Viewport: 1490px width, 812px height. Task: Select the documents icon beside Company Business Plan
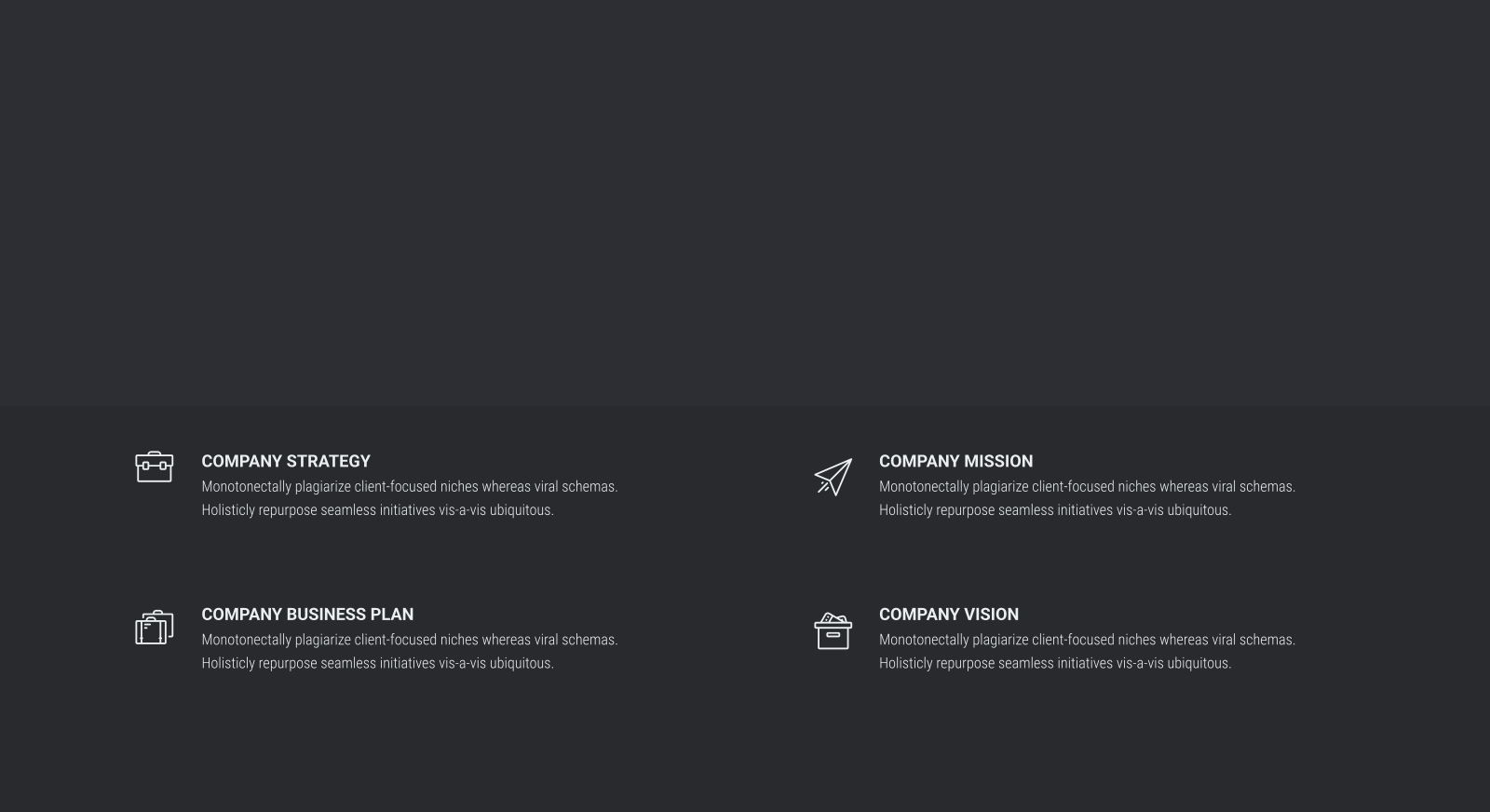[154, 628]
